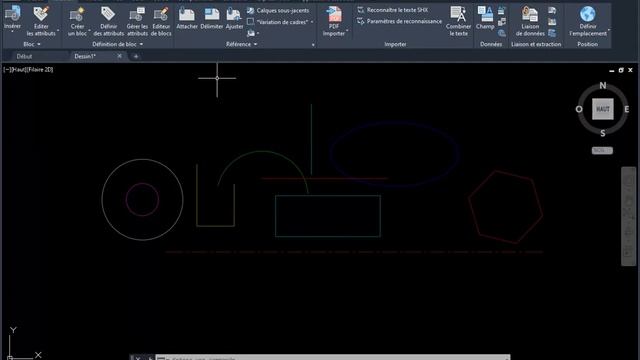Add a new drawing tab
This screenshot has height=360, width=640.
tap(136, 56)
